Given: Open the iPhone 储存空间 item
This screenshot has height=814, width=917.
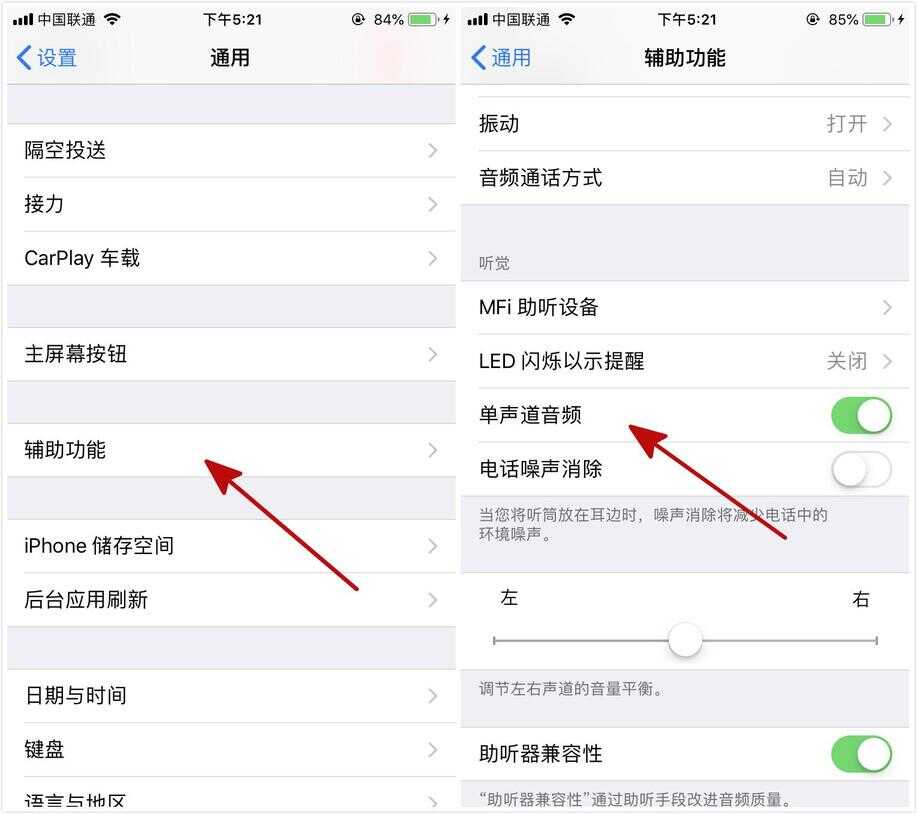Looking at the screenshot, I should tap(232, 546).
